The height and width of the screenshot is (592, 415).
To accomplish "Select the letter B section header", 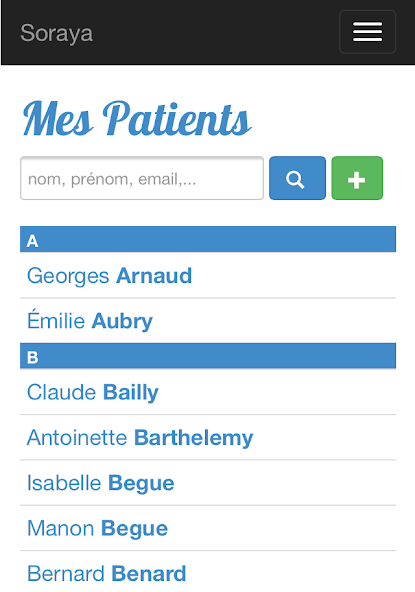I will tap(208, 356).
